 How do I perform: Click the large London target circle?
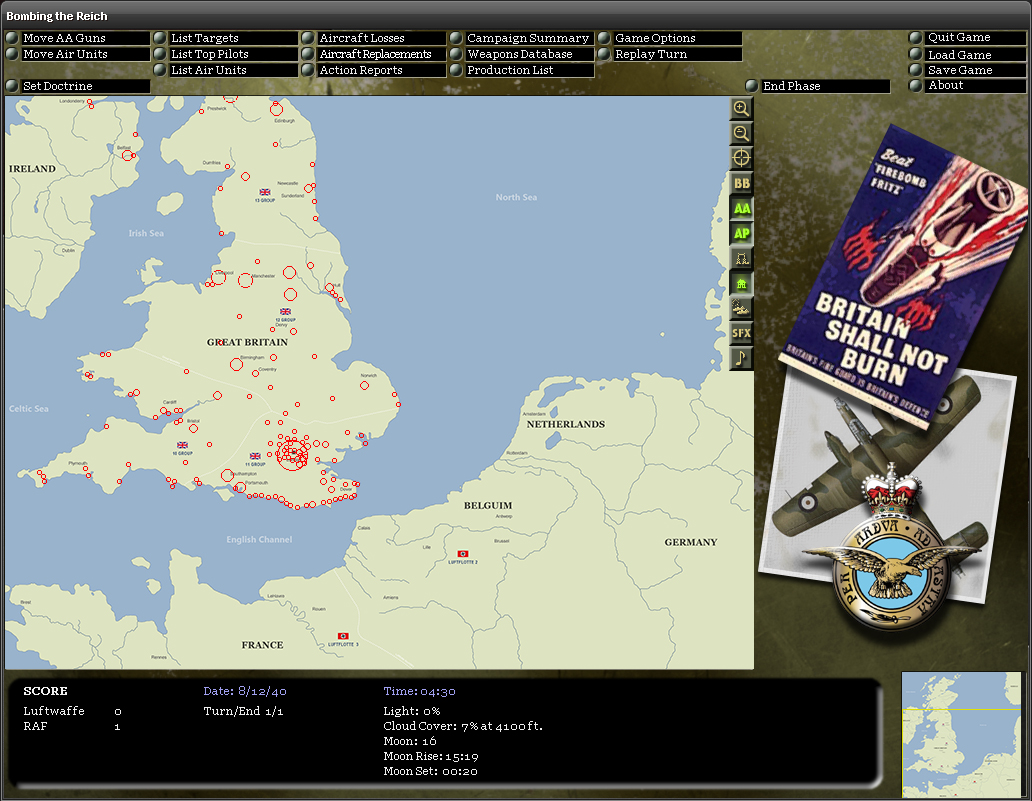292,454
